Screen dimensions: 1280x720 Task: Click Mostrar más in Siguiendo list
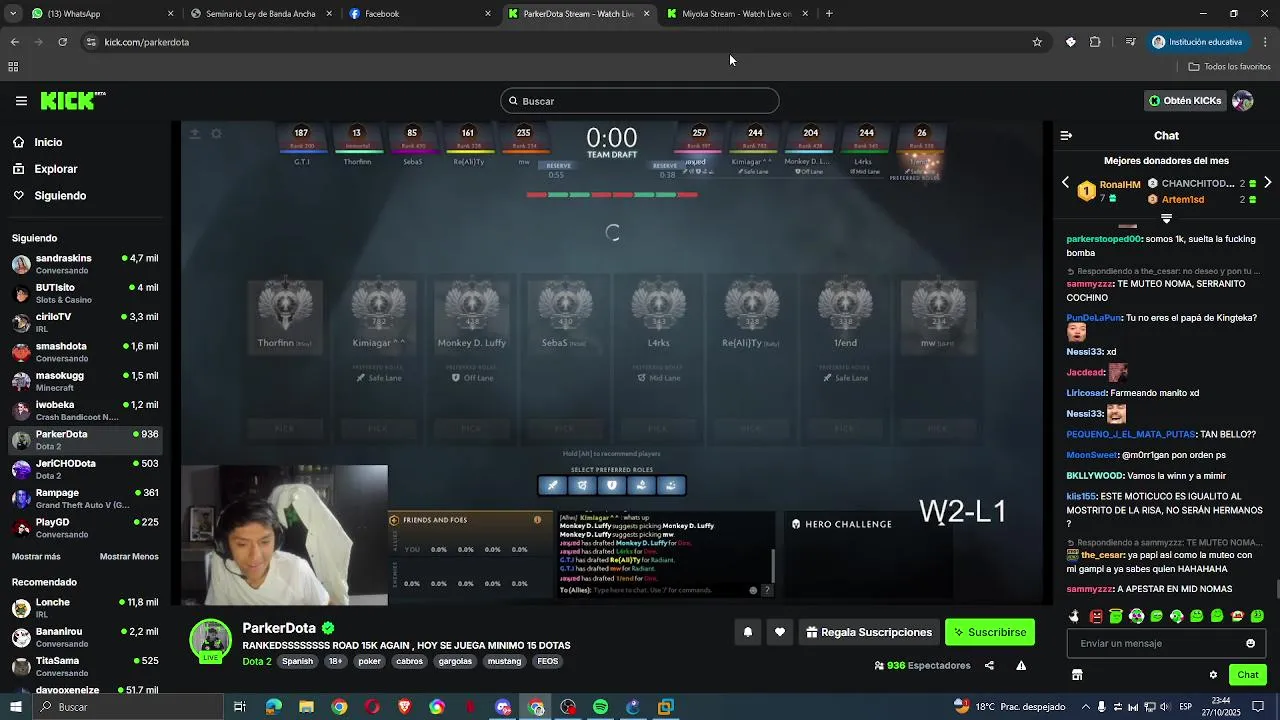[x=36, y=556]
